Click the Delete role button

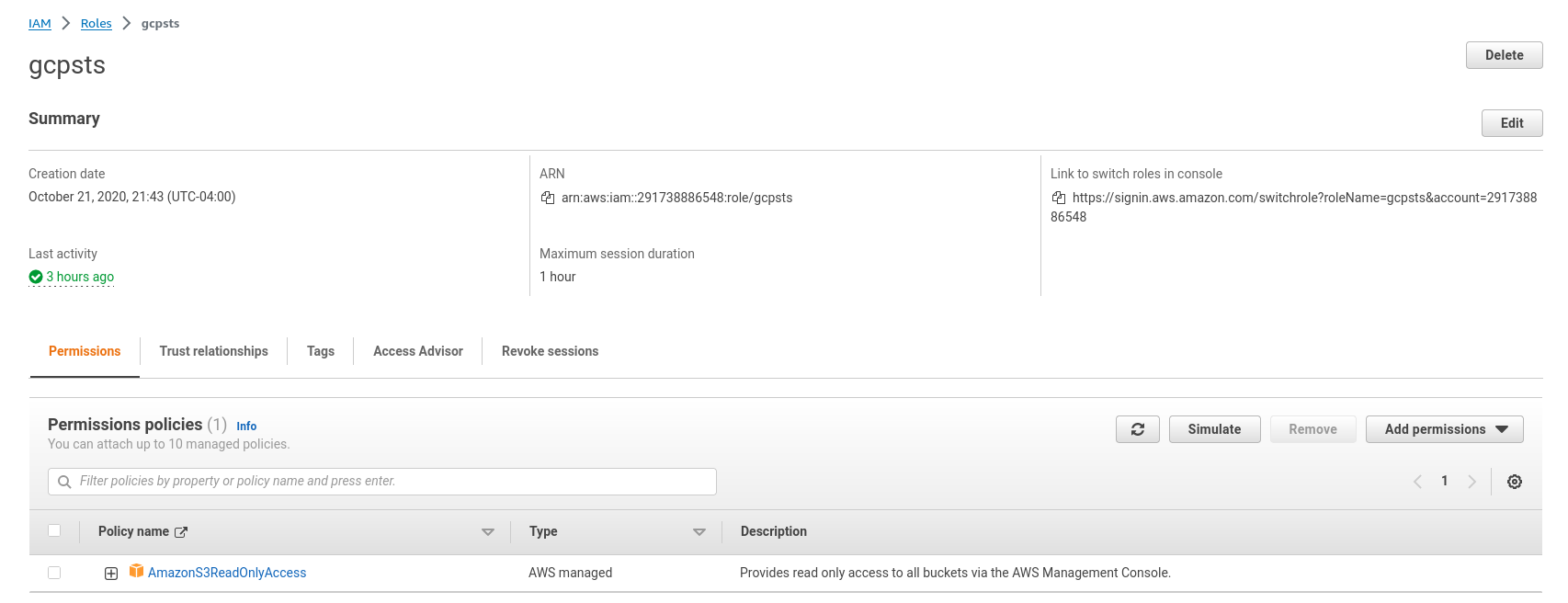pyautogui.click(x=1505, y=55)
